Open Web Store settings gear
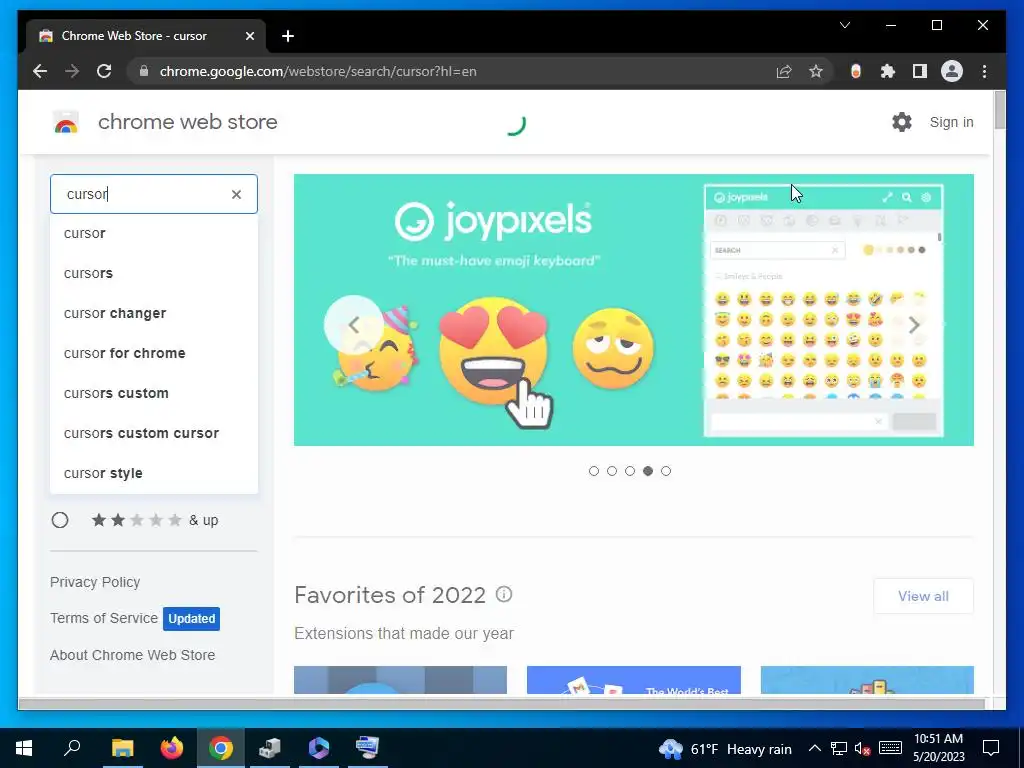The image size is (1024, 768). [902, 122]
